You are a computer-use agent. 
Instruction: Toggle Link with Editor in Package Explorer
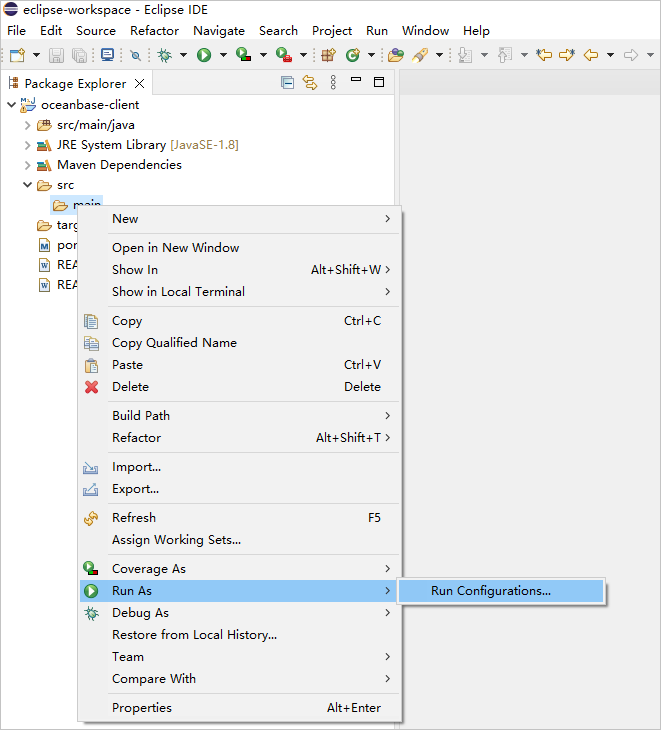[x=310, y=83]
